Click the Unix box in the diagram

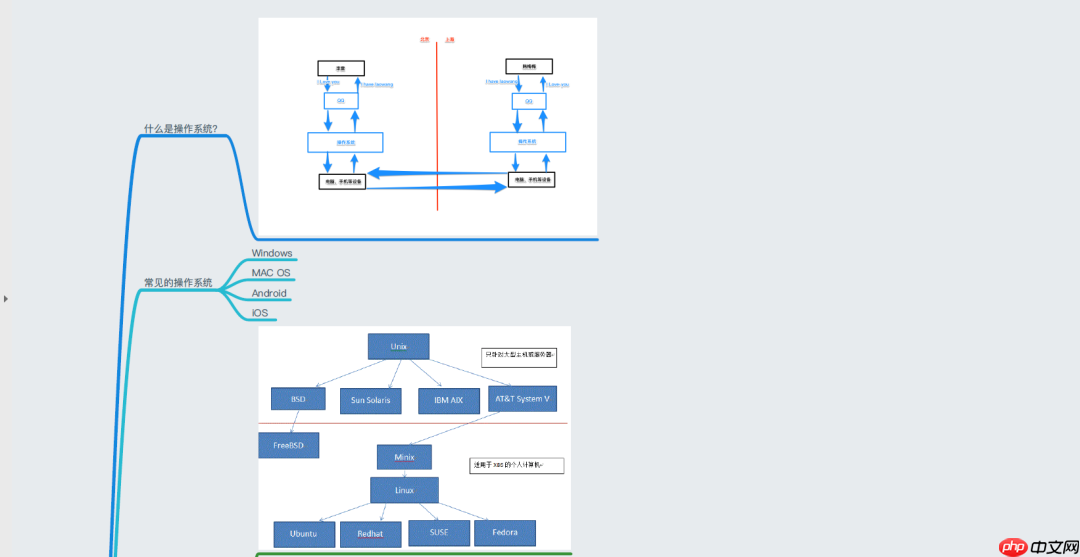click(x=398, y=346)
